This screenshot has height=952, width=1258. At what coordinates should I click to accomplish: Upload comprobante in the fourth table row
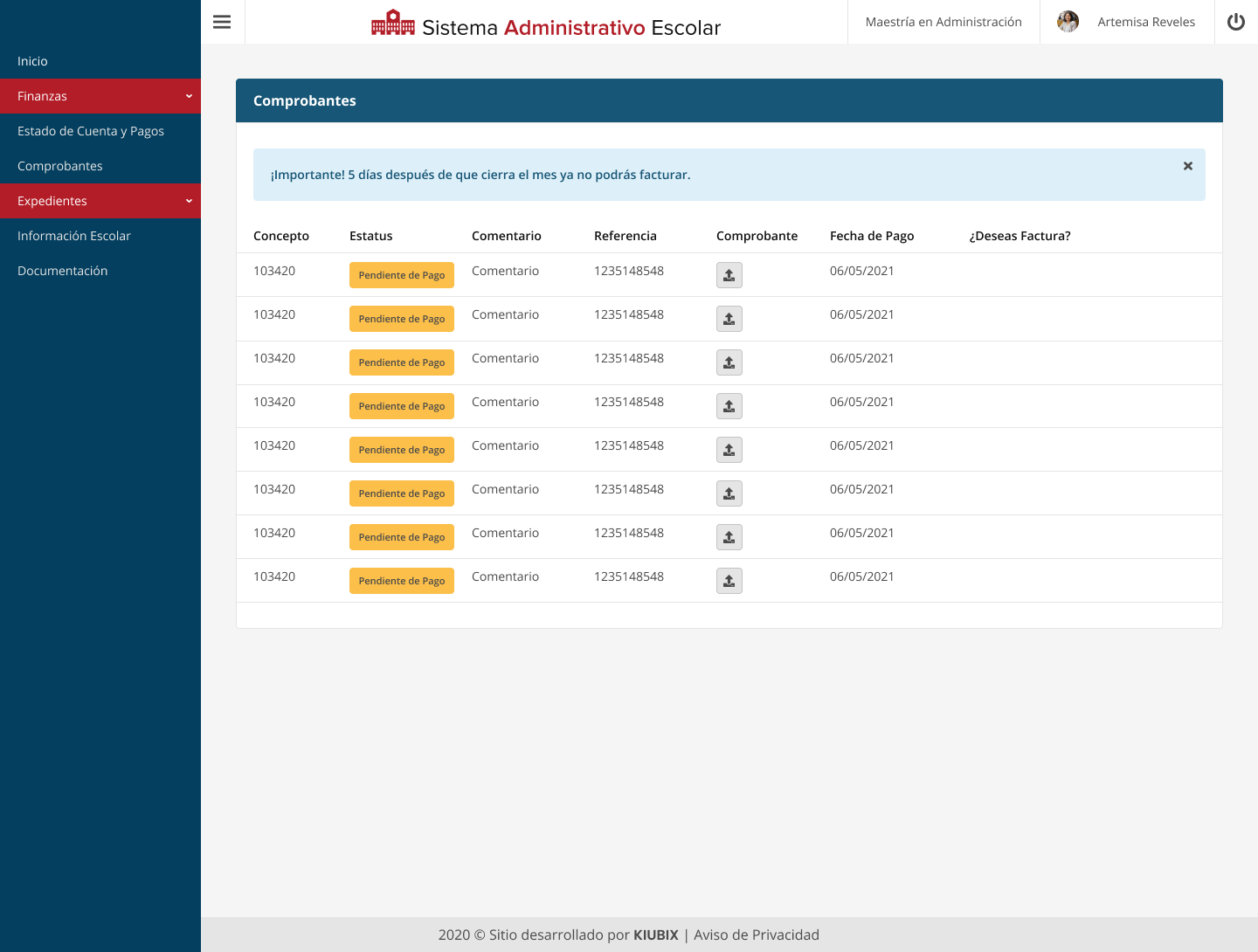tap(729, 406)
